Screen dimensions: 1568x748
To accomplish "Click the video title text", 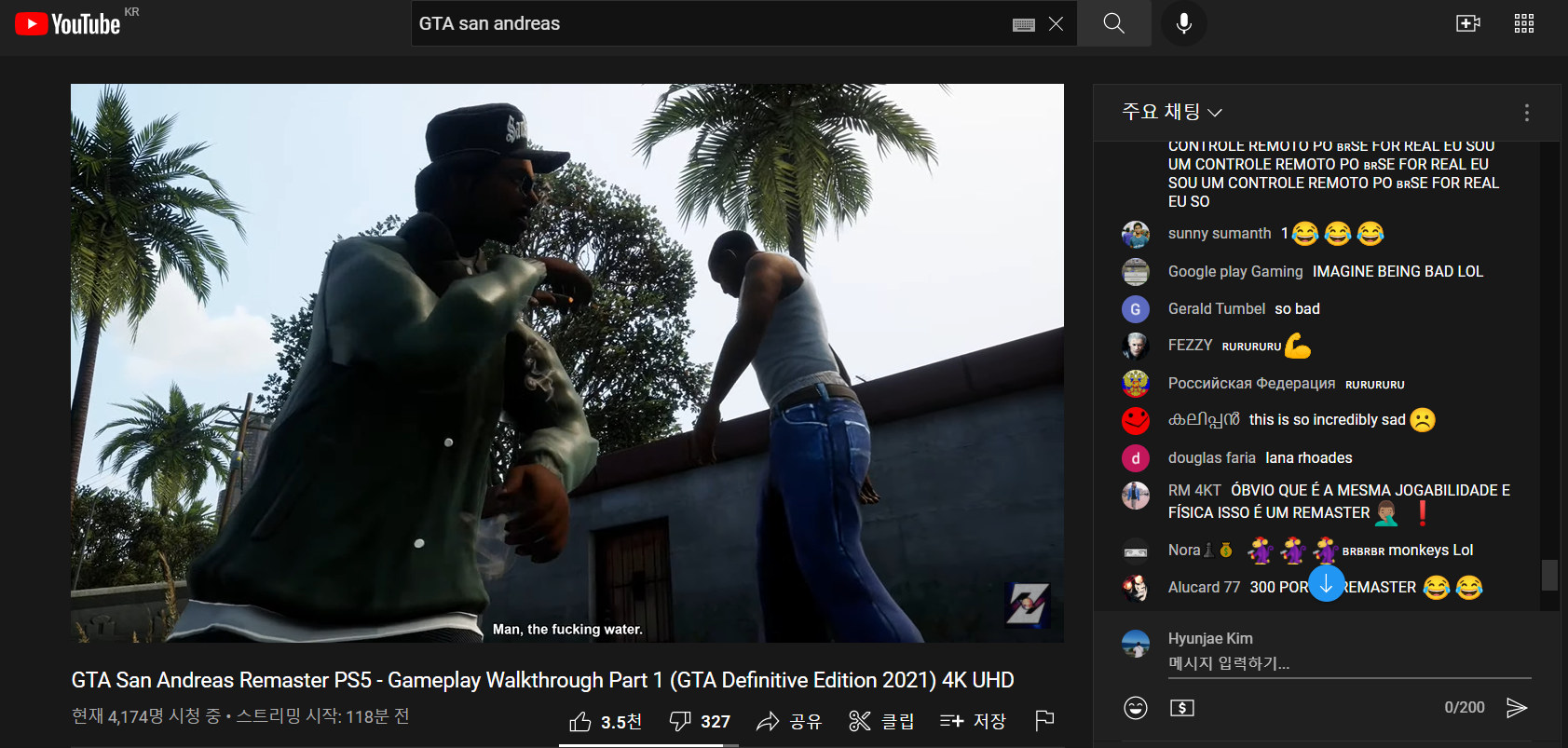I will click(x=542, y=680).
